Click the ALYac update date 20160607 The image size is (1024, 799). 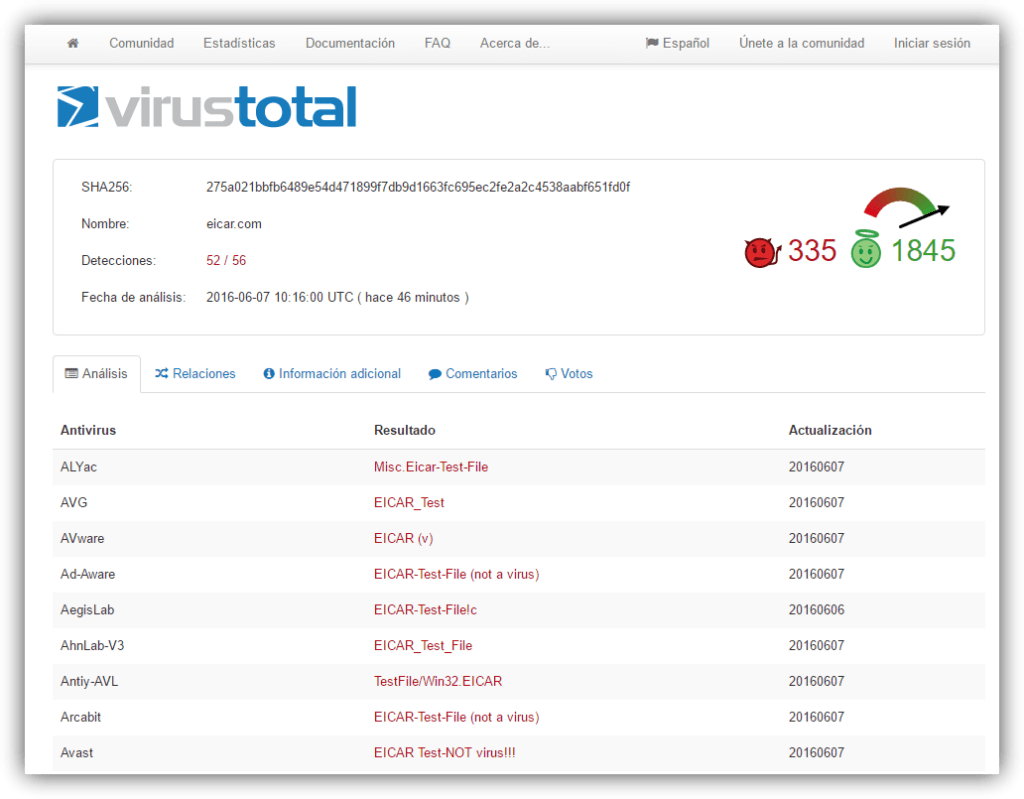coord(816,467)
